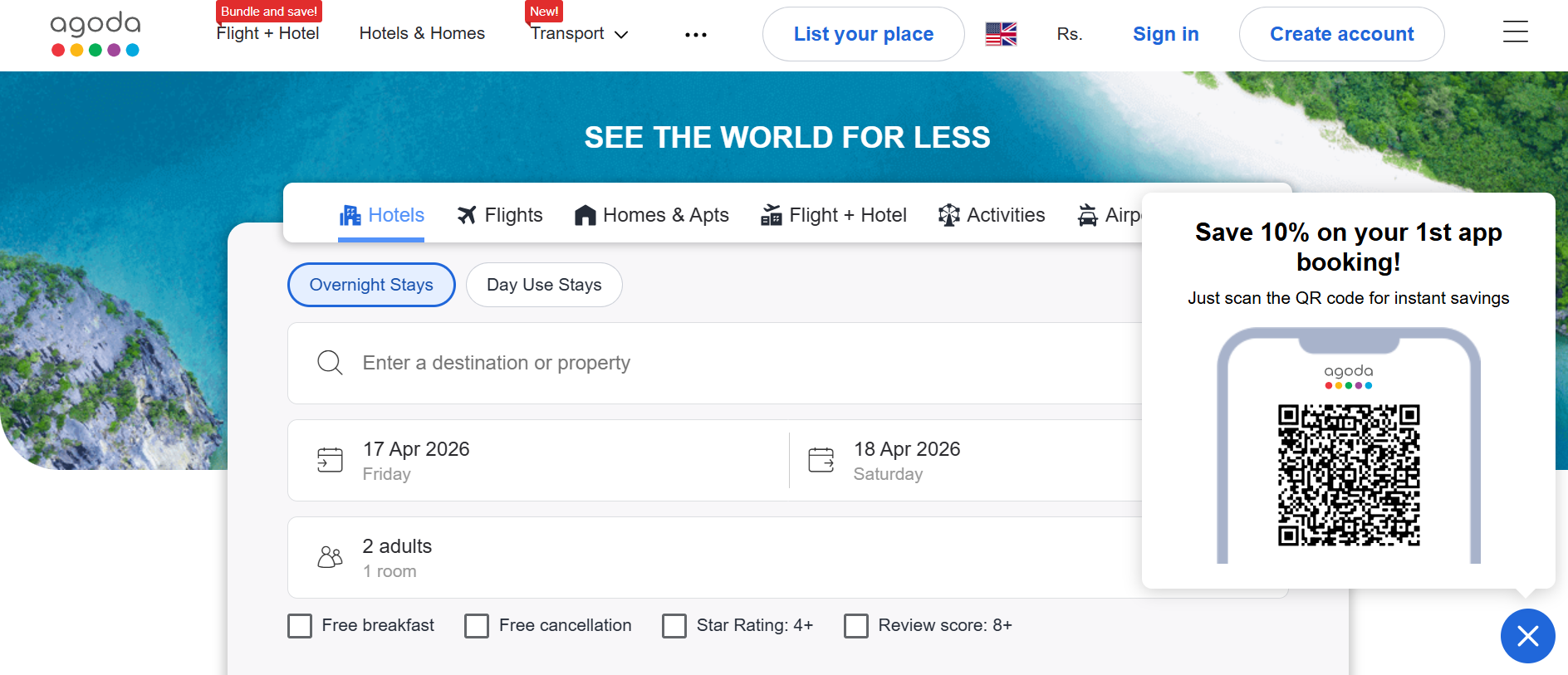Click the UK flag language icon
Image resolution: width=1568 pixels, height=675 pixels.
(1001, 34)
